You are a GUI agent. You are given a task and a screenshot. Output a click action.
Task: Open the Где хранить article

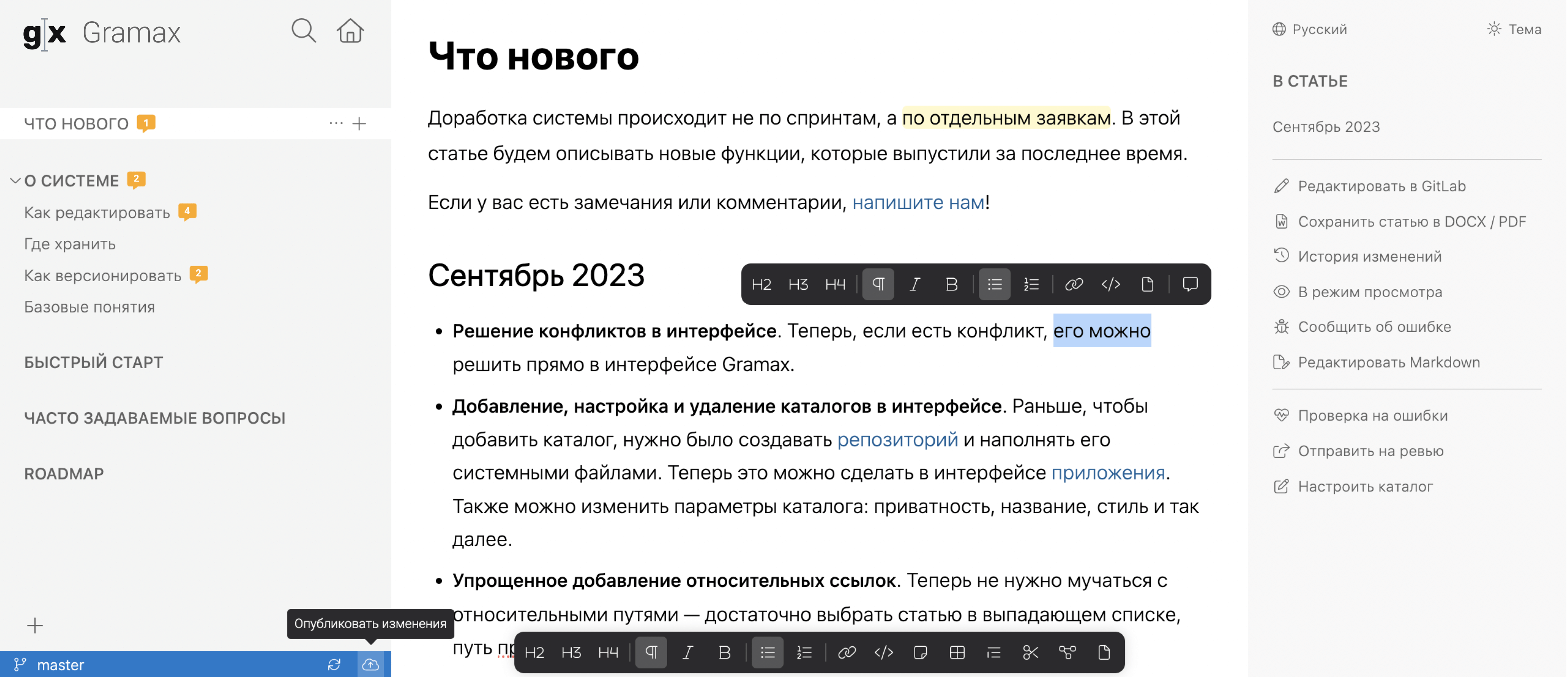70,244
